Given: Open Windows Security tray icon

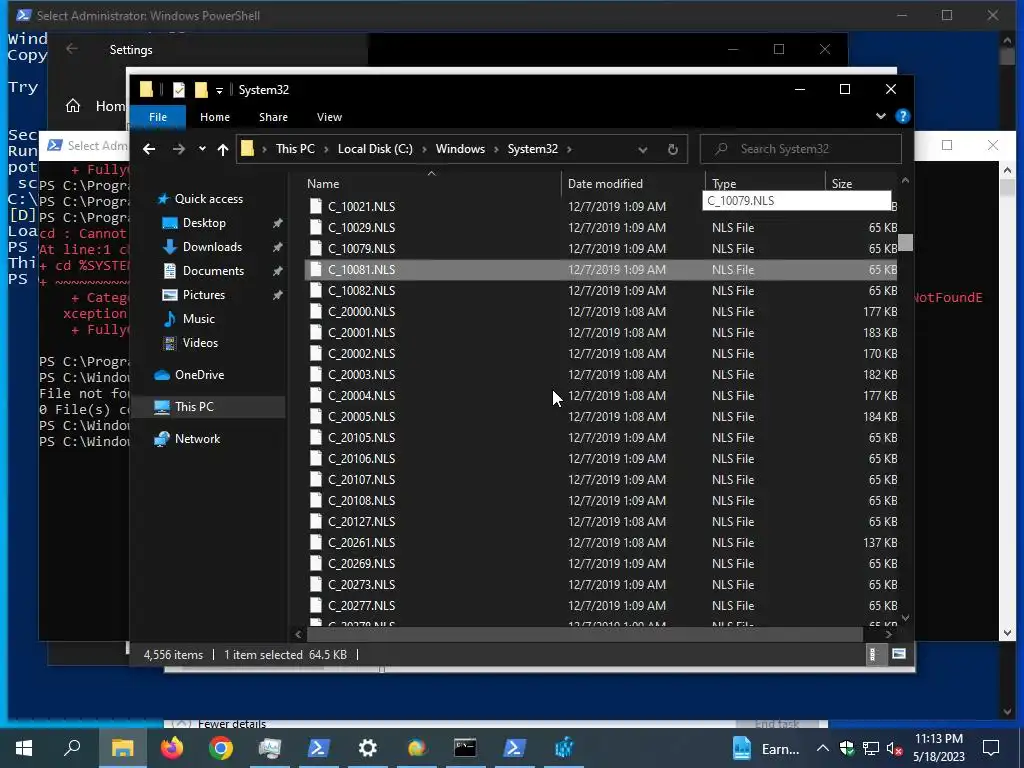Looking at the screenshot, I should 846,748.
